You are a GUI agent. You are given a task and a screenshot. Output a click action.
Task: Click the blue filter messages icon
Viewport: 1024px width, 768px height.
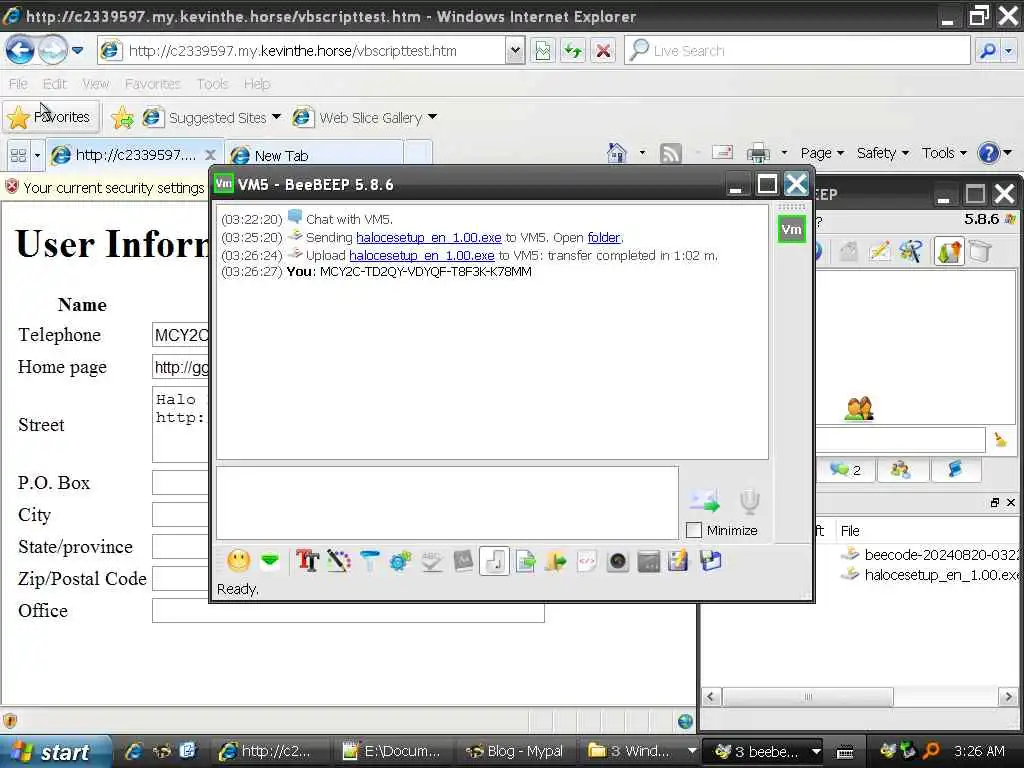click(x=370, y=561)
